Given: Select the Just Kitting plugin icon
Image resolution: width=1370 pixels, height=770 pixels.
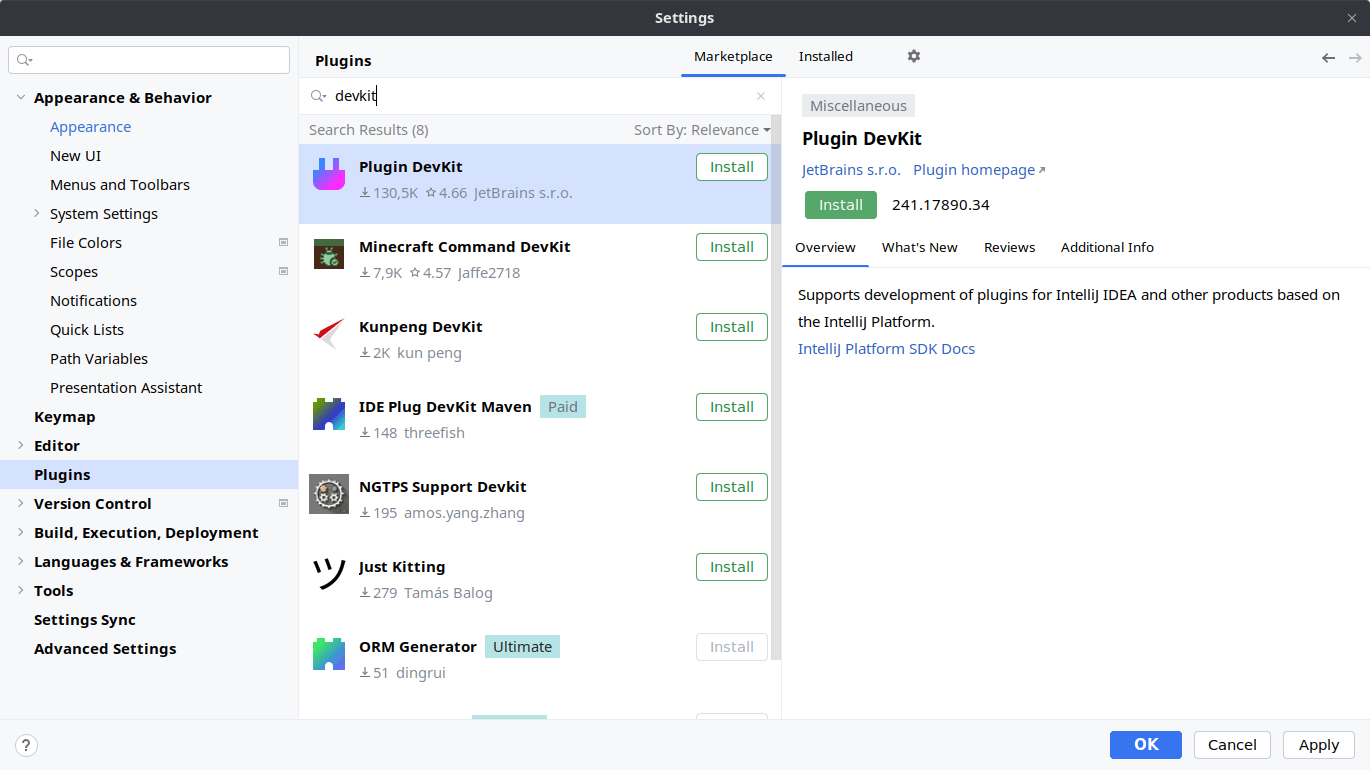Looking at the screenshot, I should (328, 574).
